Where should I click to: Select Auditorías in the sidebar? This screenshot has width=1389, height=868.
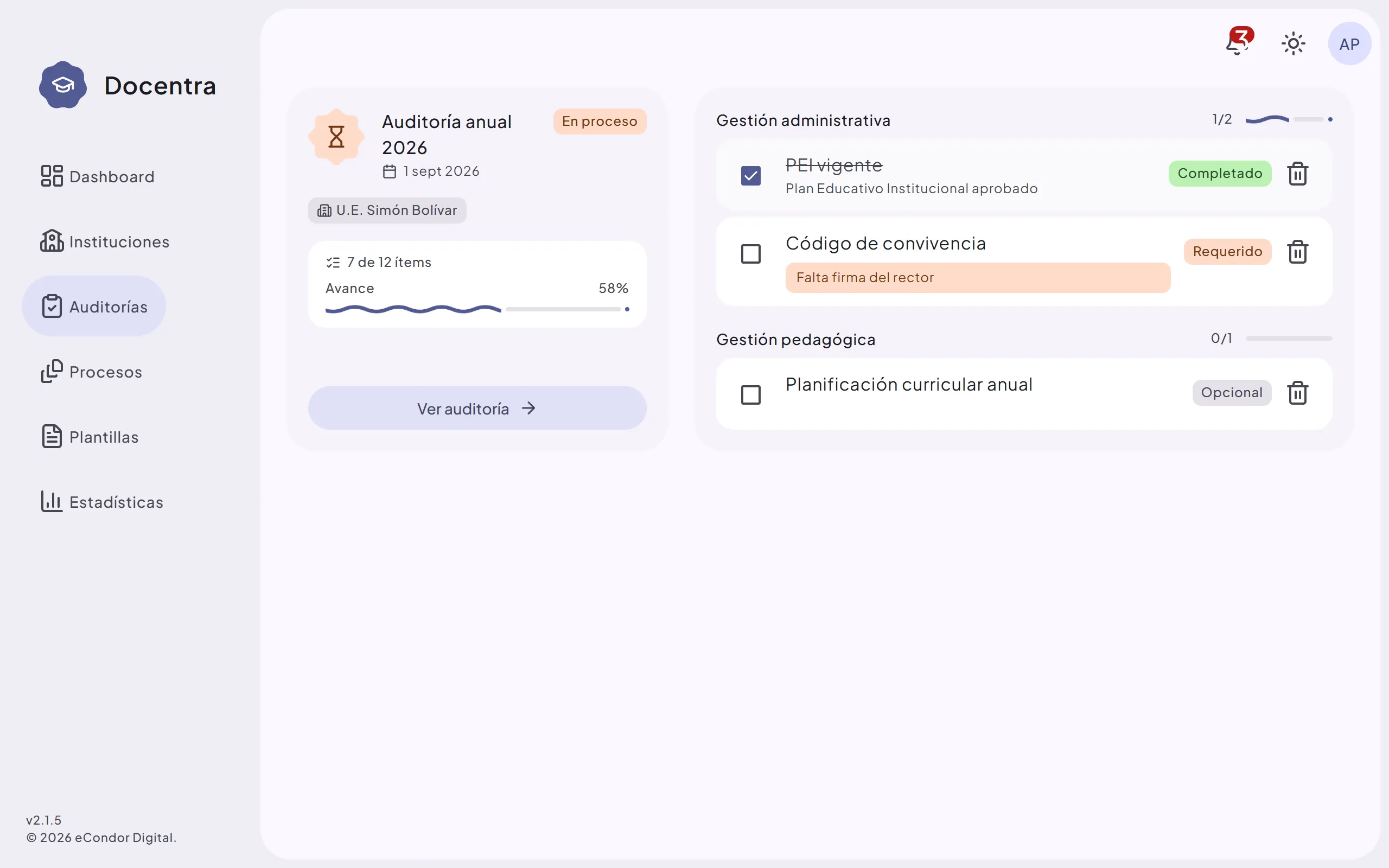[x=94, y=306]
